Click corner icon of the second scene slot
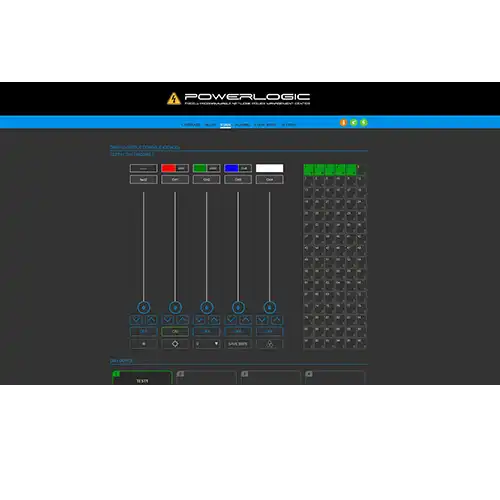Screen dimensions: 500x500 click(180, 374)
